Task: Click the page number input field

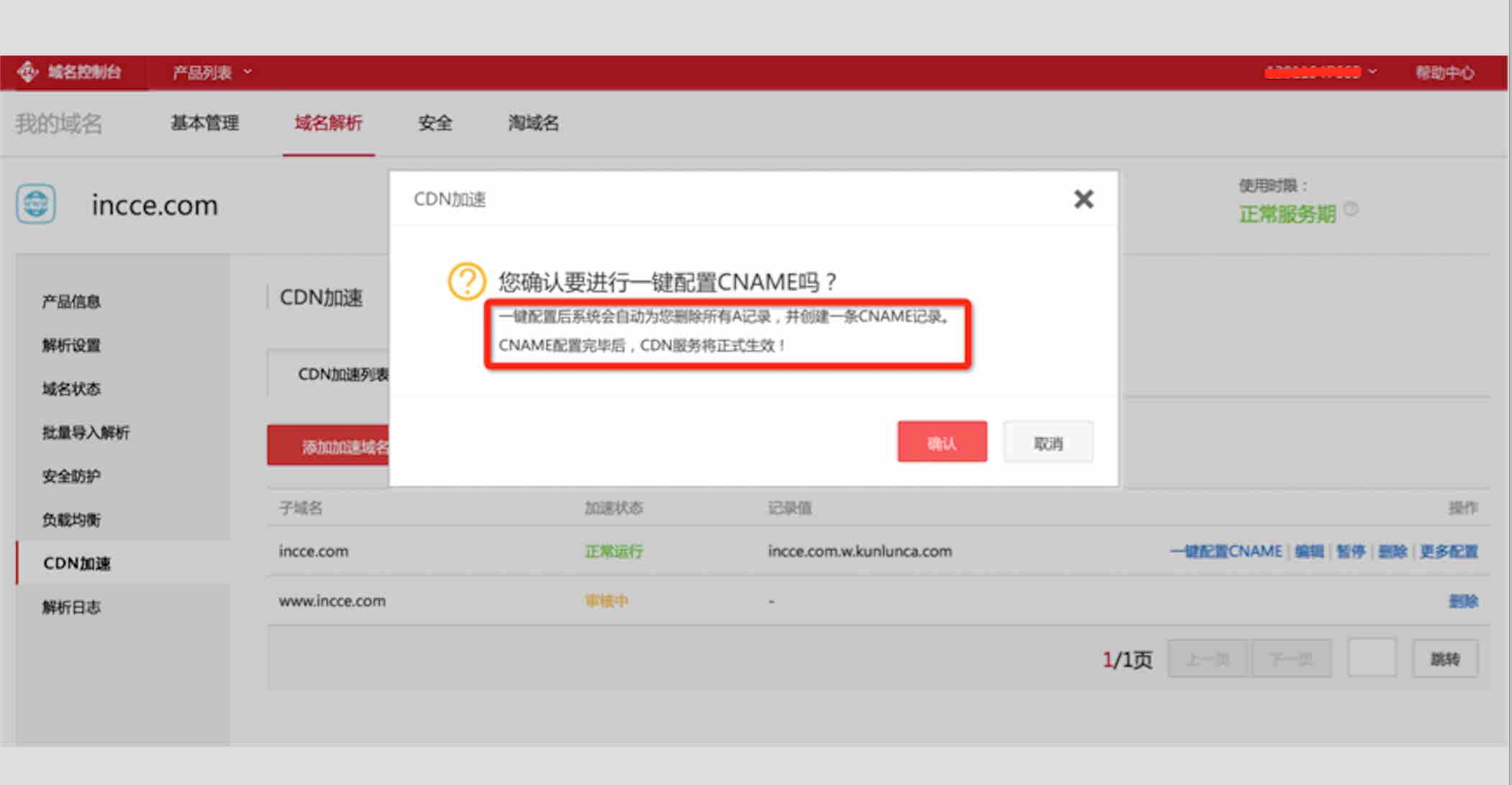Action: [1371, 658]
